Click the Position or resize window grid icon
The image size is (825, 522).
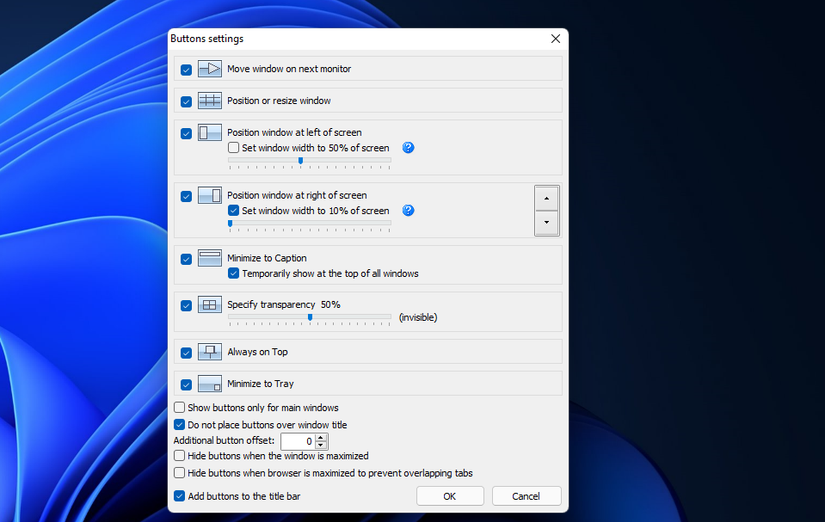pyautogui.click(x=209, y=101)
